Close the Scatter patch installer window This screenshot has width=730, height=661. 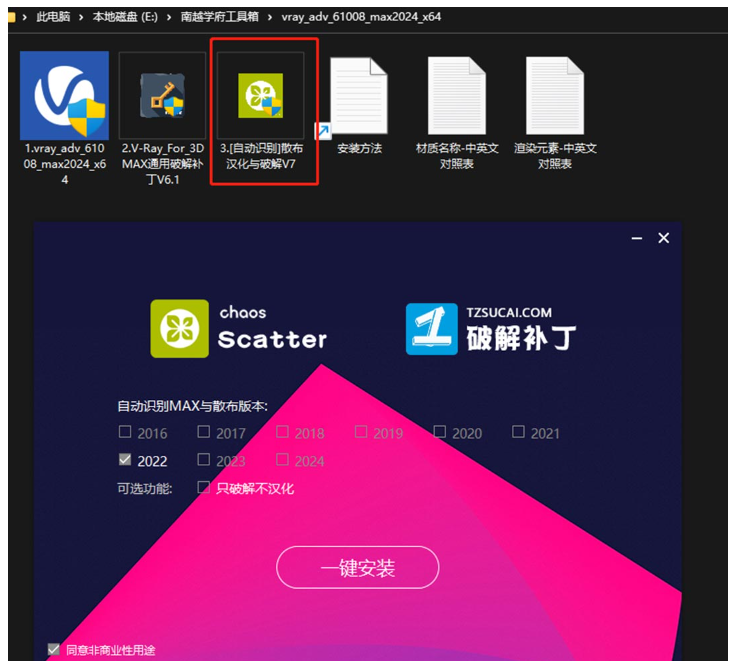(x=663, y=238)
